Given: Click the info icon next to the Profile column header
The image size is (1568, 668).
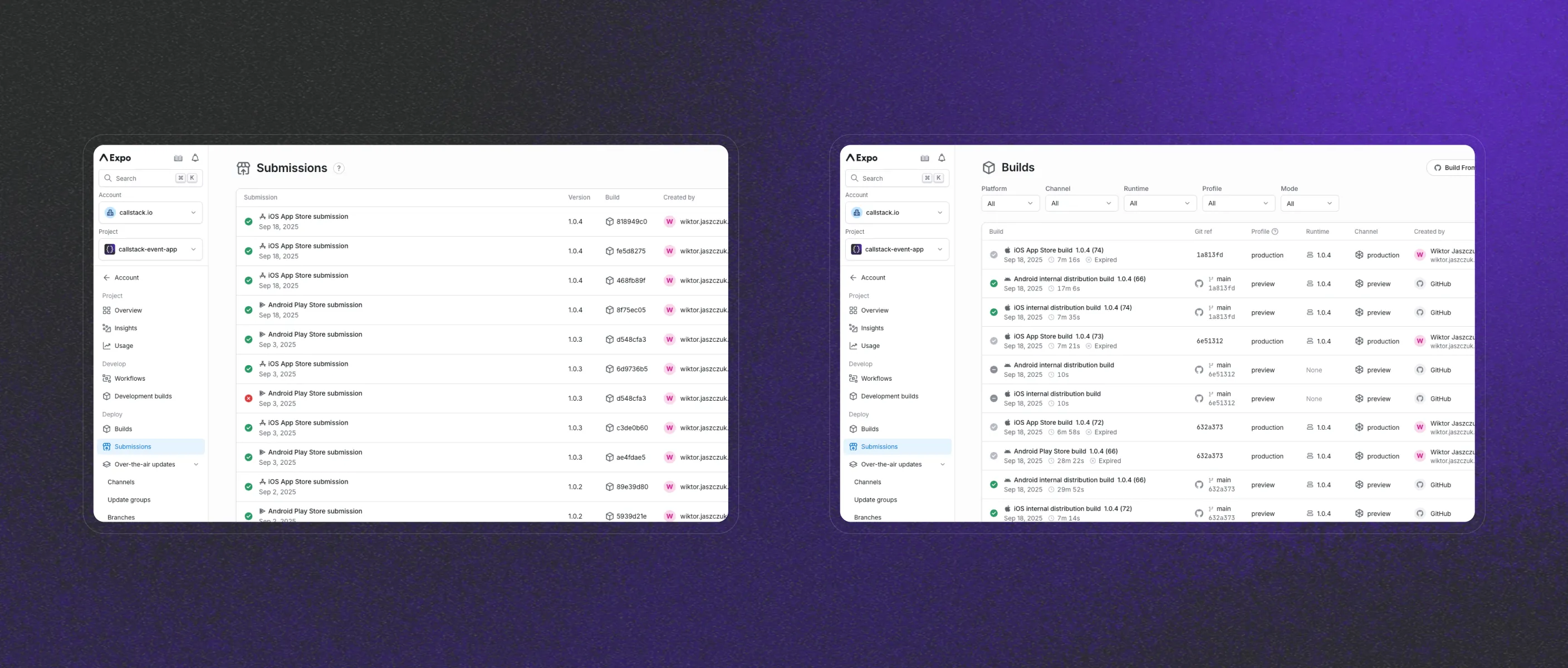Looking at the screenshot, I should click(1275, 232).
